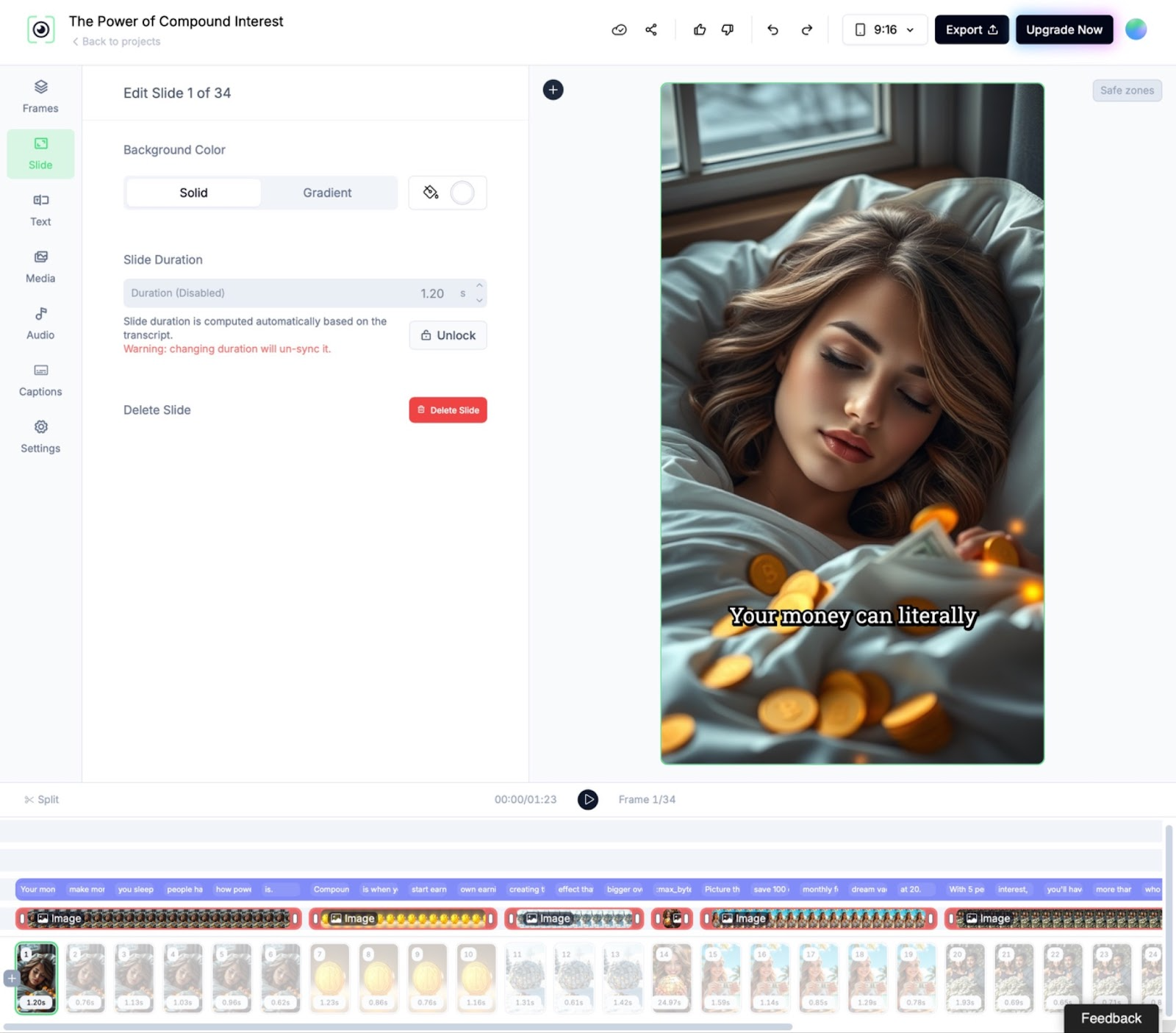Check the cloud save status icon
1176x1033 pixels.
619,29
